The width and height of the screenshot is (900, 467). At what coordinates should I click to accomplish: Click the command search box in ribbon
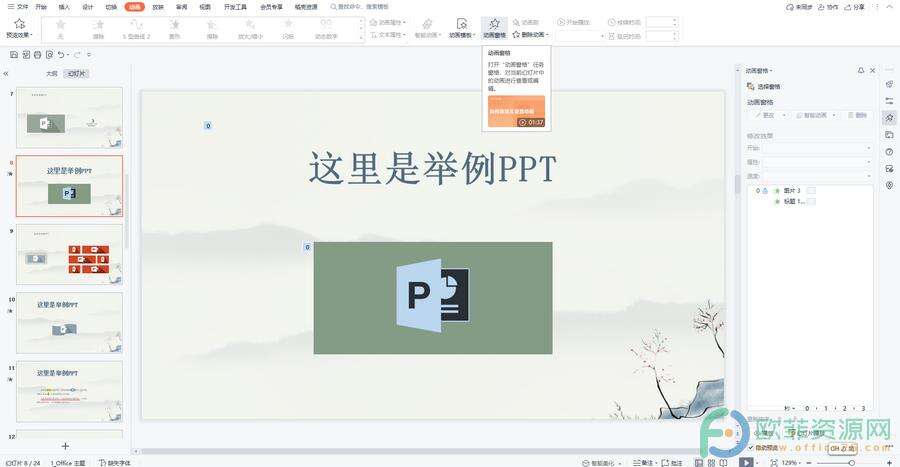(360, 7)
